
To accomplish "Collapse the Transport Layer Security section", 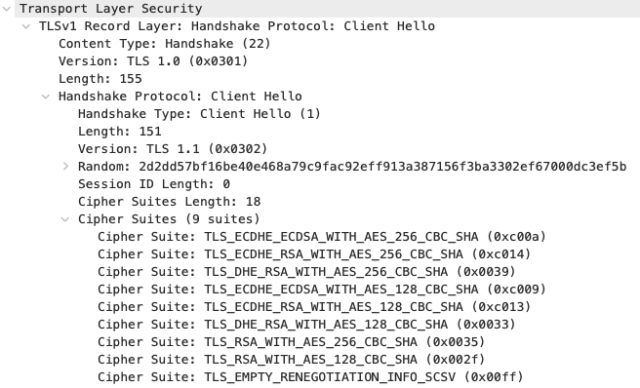I will [x=7, y=9].
